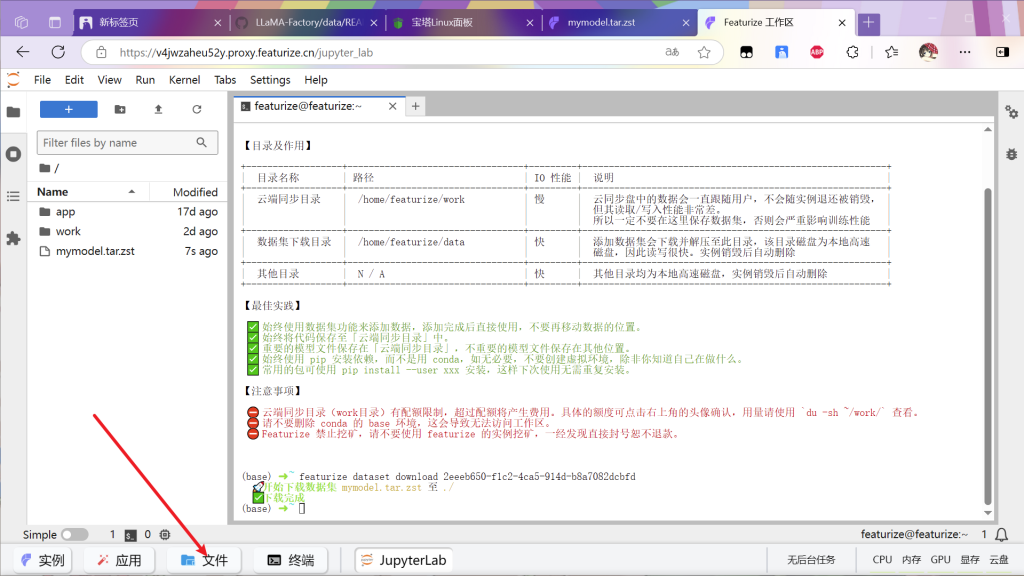Click the 无后台任务 status text
Screen dimensions: 1024x576
811,560
